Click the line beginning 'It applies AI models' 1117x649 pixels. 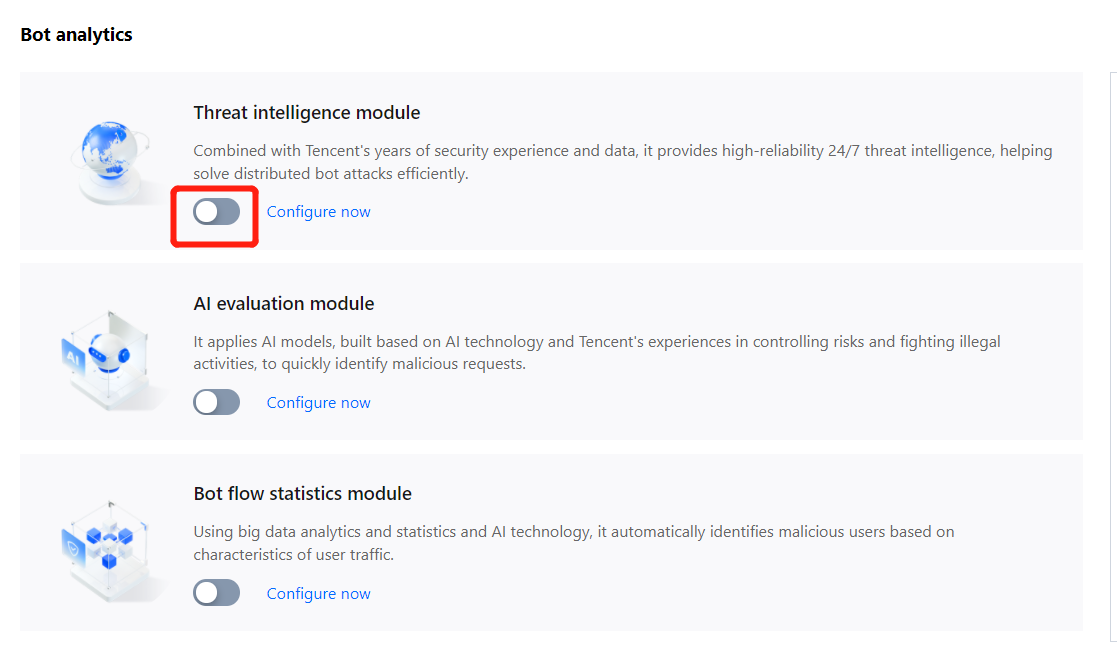point(596,342)
